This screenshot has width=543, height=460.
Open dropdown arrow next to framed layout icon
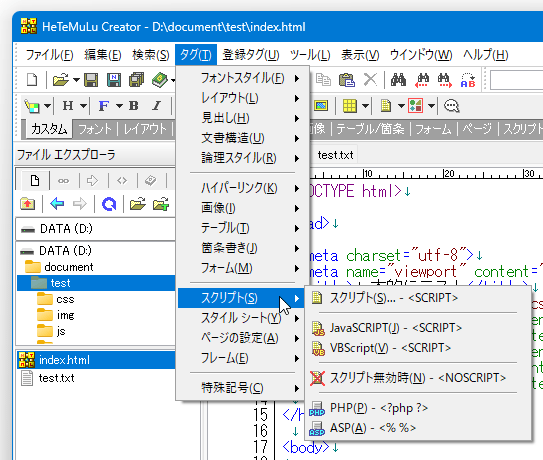tap(431, 106)
